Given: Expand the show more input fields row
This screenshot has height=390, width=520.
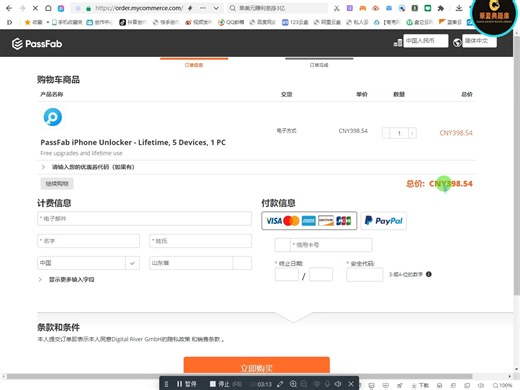Looking at the screenshot, I should coord(67,279).
